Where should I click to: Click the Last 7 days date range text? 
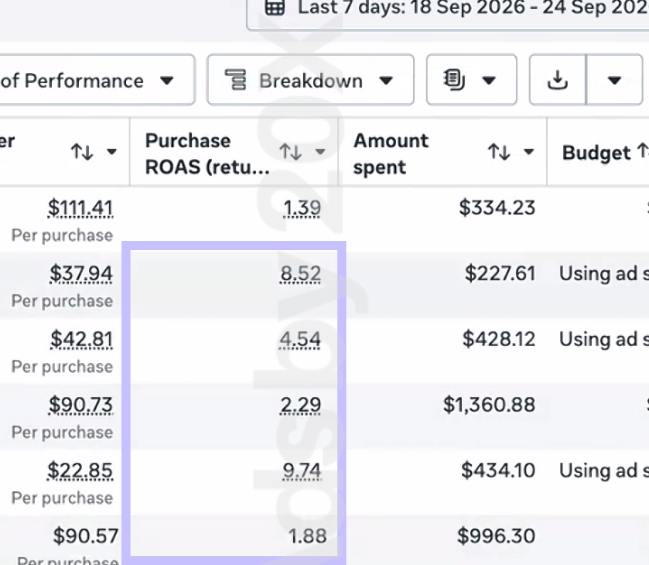coord(473,7)
